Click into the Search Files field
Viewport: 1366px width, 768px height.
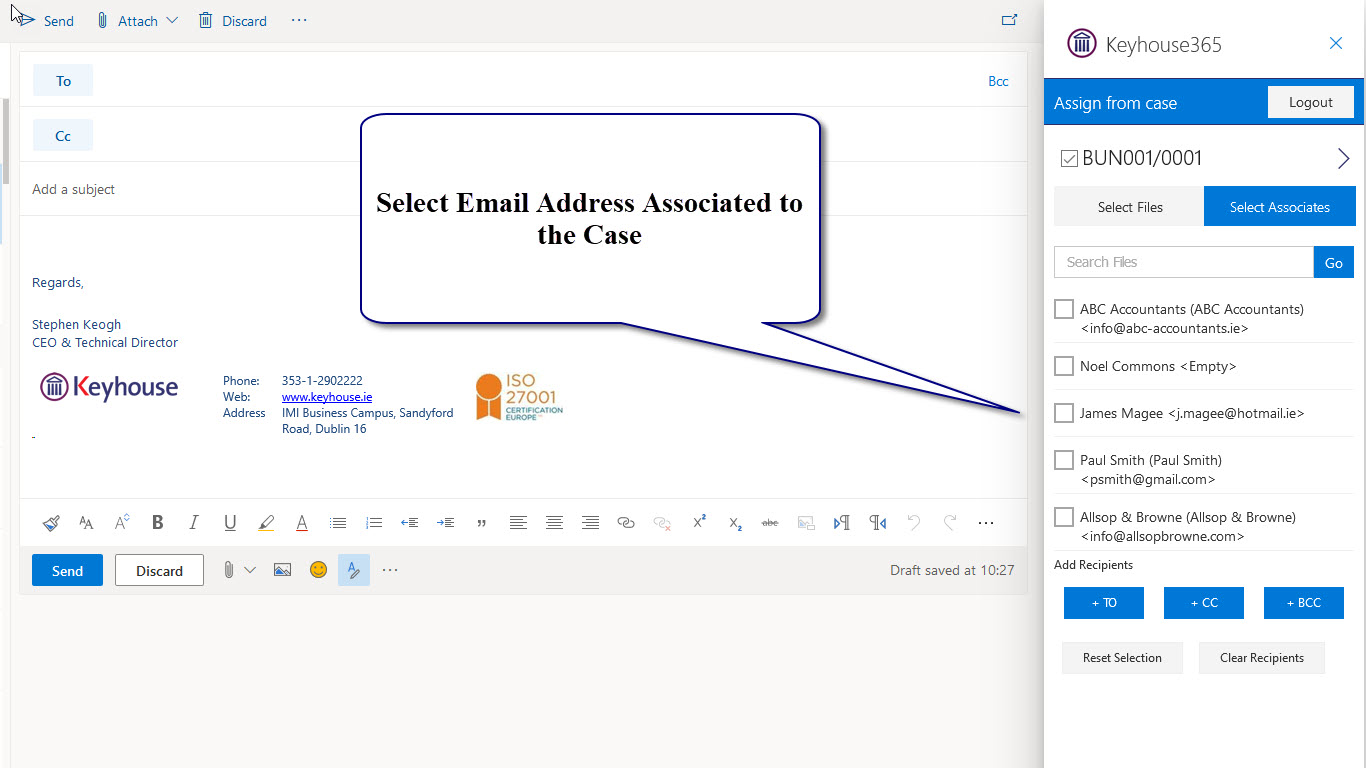click(1183, 262)
